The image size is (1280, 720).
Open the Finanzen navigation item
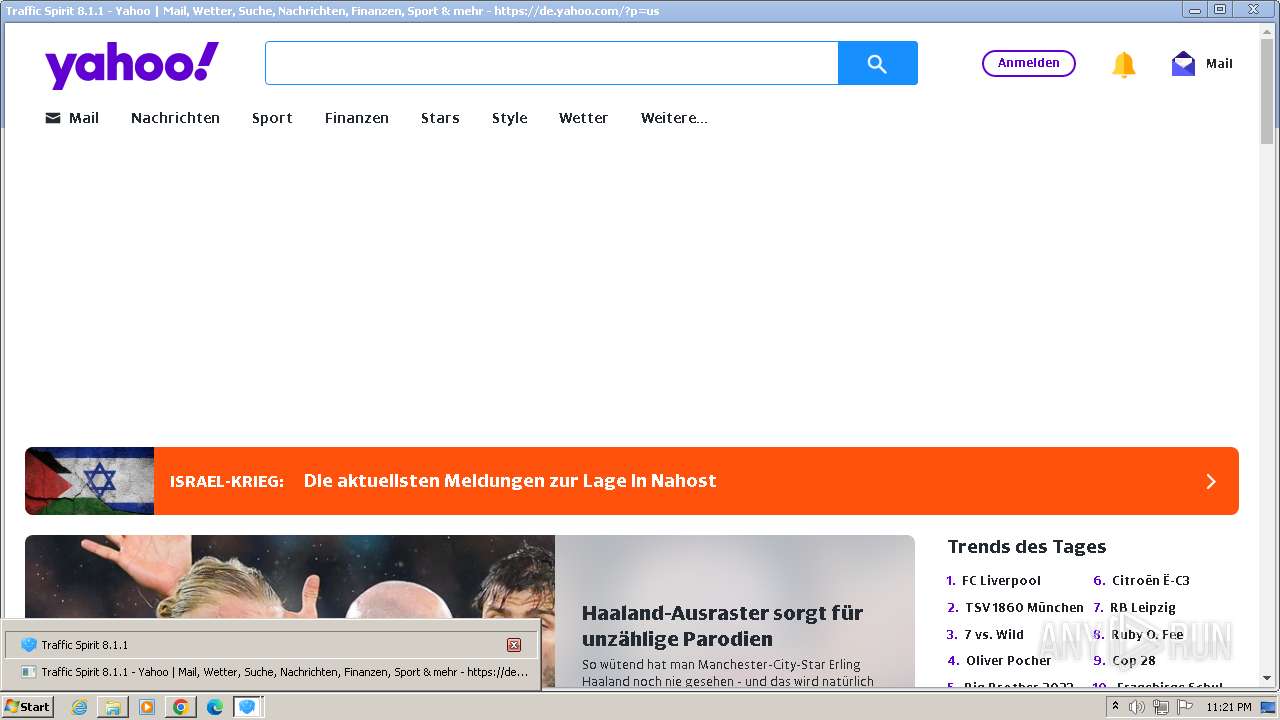pyautogui.click(x=357, y=118)
